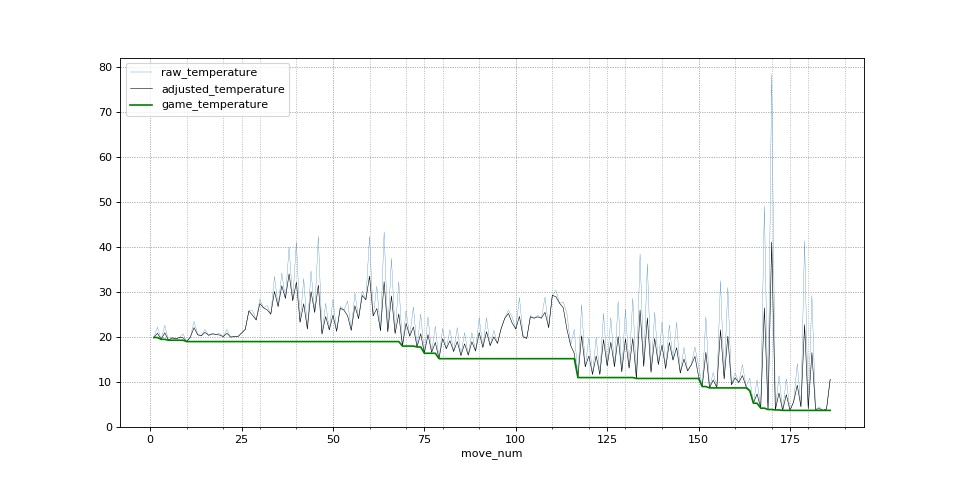
Task: Click the x-axis tick label 150
Action: [x=698, y=439]
